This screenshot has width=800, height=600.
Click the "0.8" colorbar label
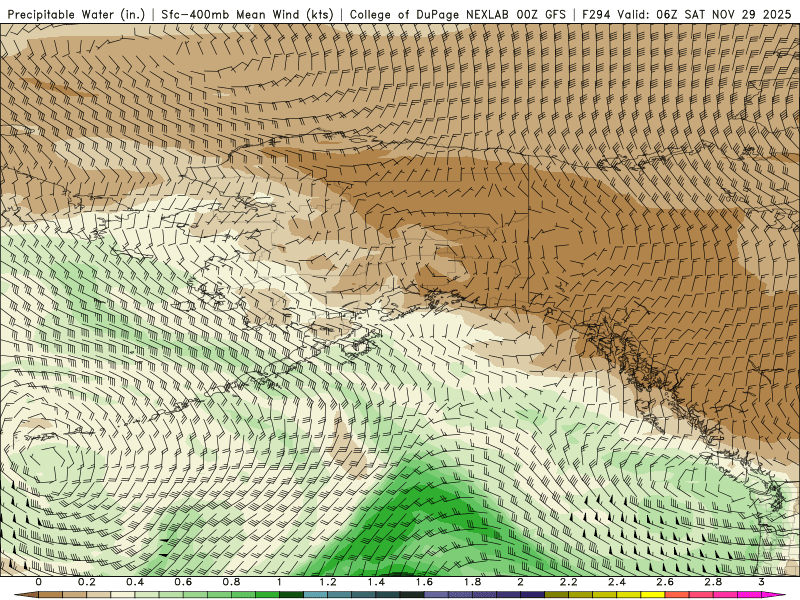[231, 582]
